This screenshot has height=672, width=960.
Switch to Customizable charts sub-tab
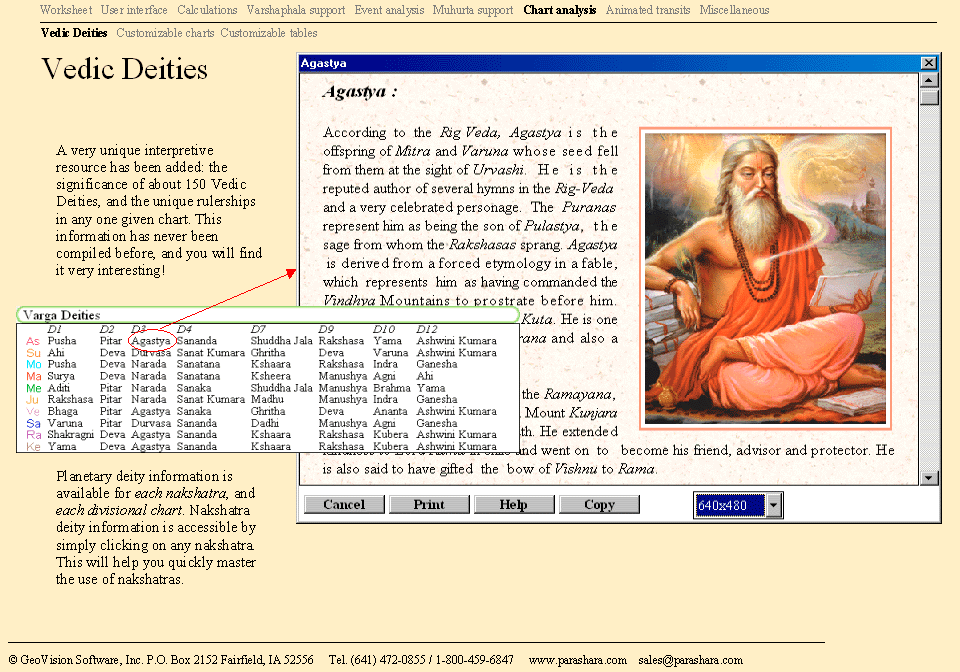(x=165, y=32)
